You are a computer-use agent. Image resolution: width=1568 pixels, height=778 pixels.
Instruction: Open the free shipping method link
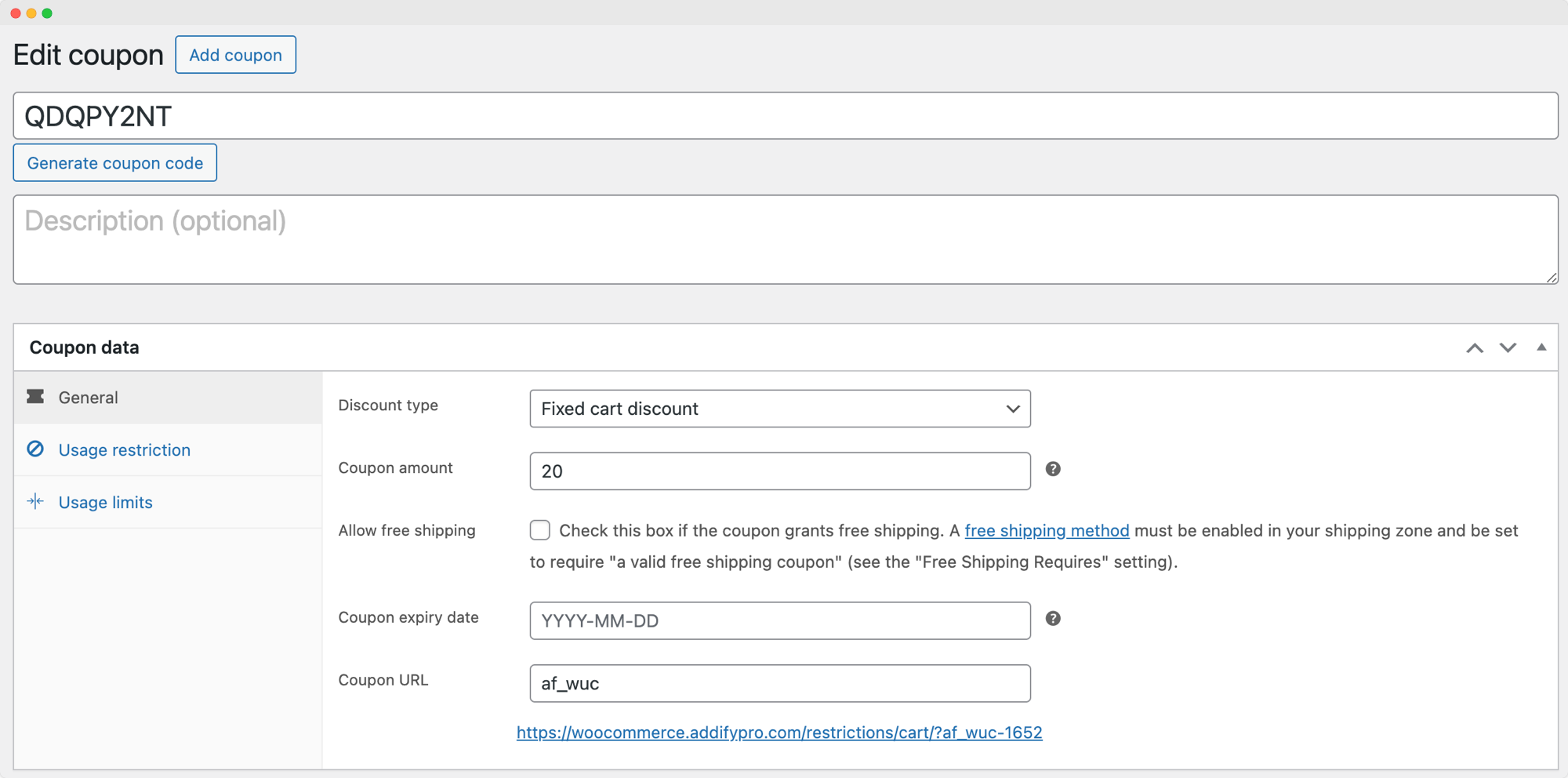coord(1047,530)
